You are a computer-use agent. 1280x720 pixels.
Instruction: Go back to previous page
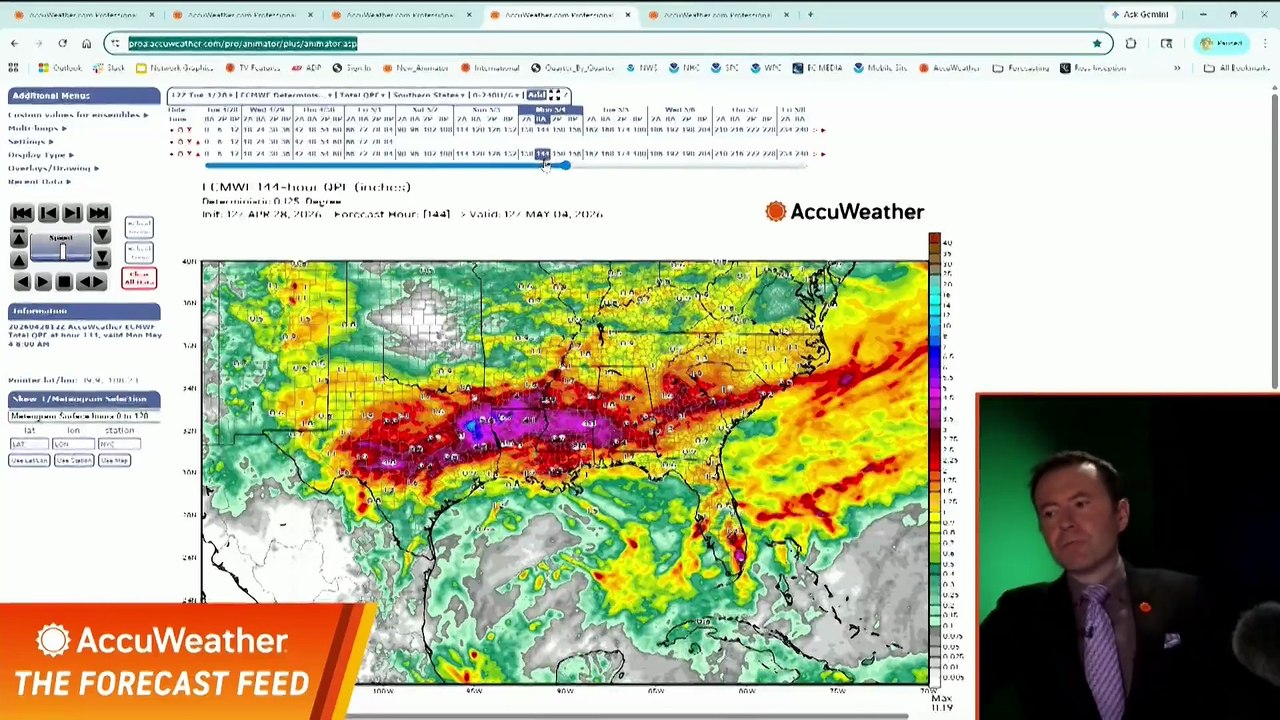[15, 43]
